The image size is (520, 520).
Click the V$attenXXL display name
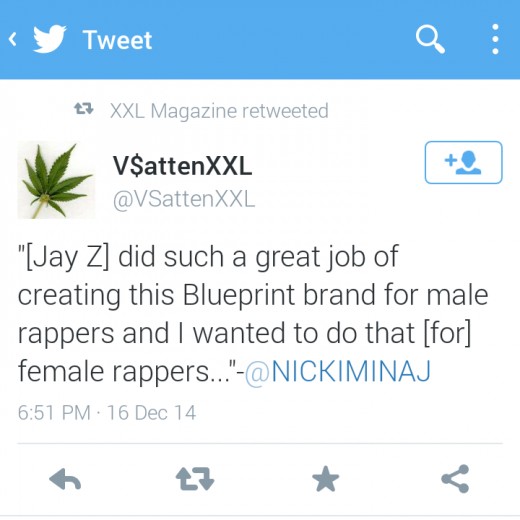(182, 166)
